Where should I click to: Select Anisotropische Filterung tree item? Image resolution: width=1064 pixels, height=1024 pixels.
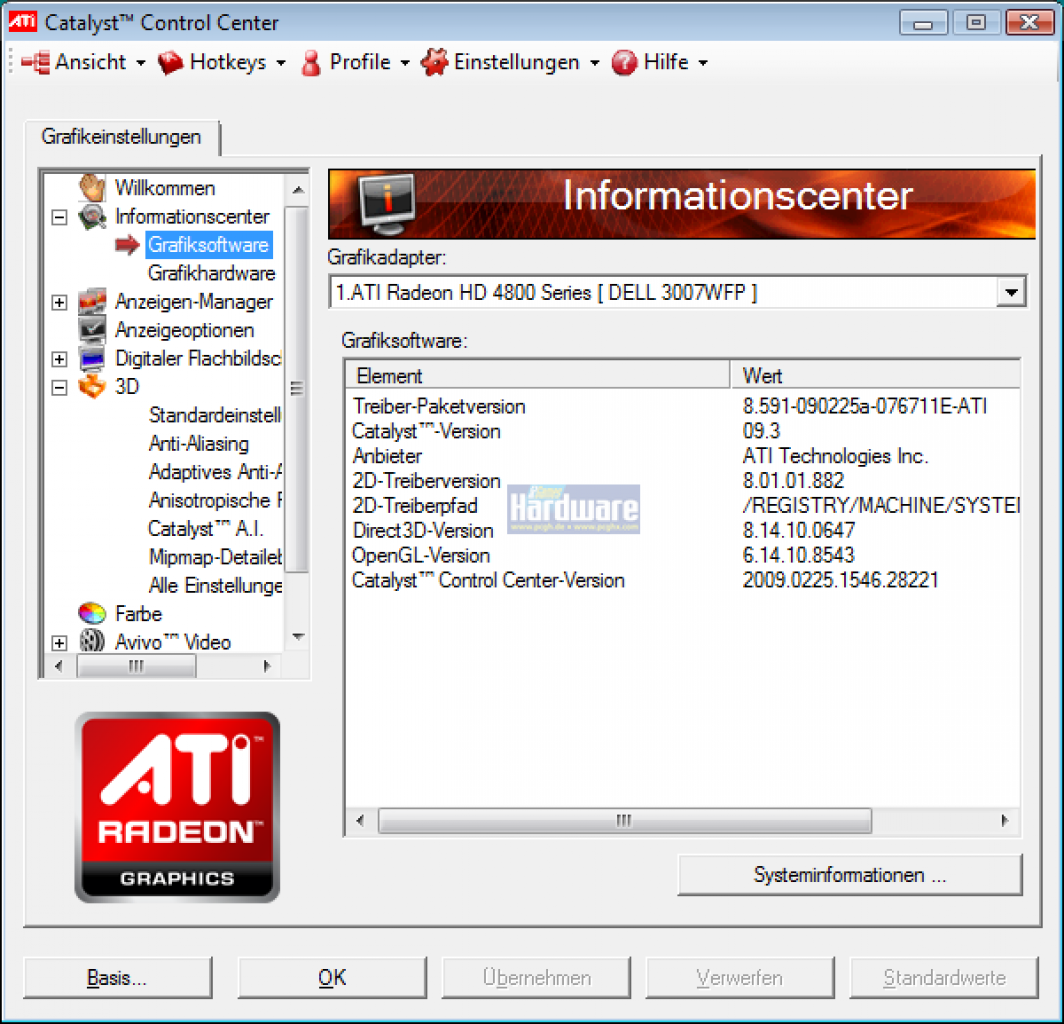pyautogui.click(x=214, y=501)
